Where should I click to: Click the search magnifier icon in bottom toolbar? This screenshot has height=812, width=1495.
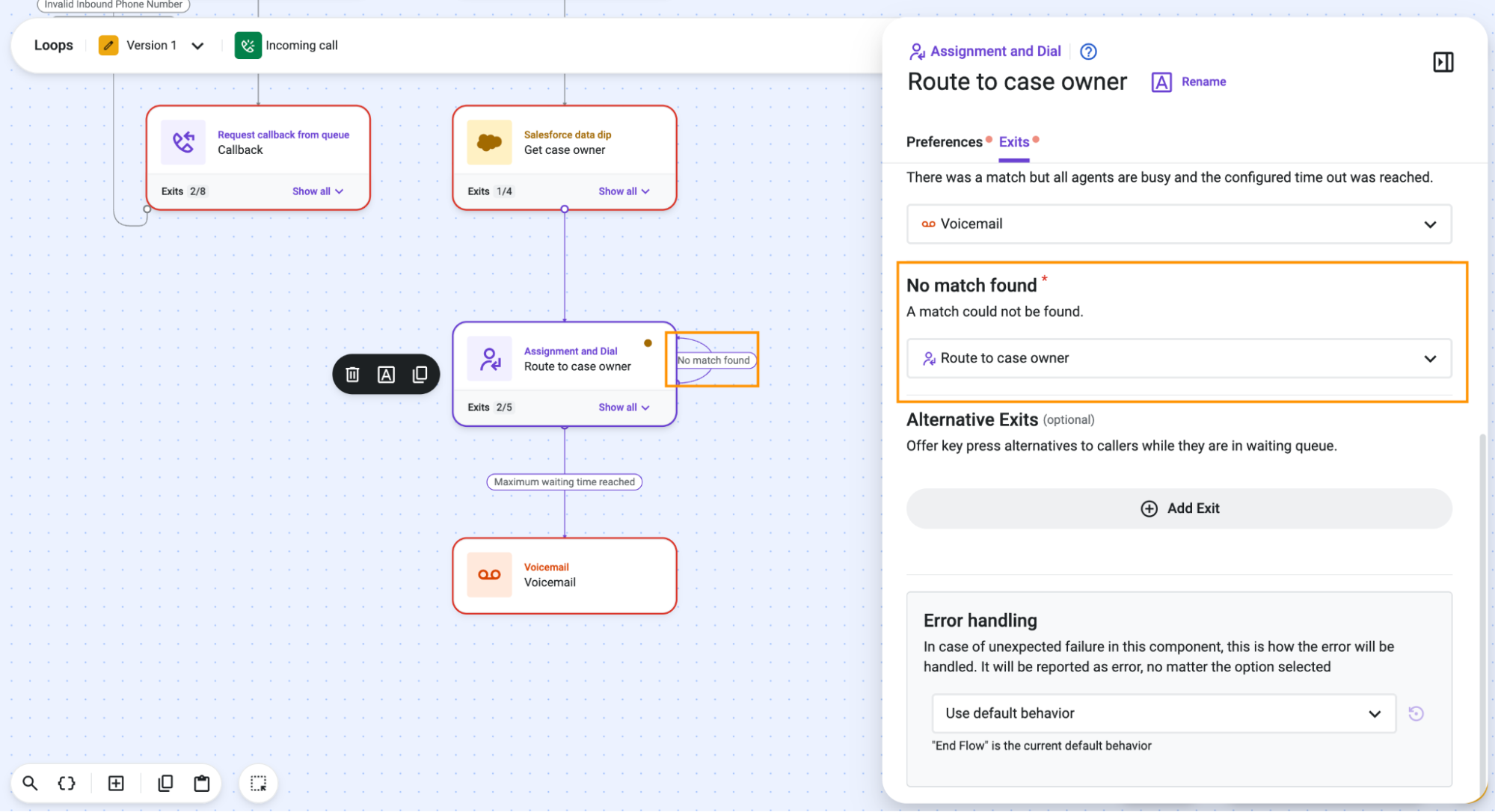click(30, 783)
